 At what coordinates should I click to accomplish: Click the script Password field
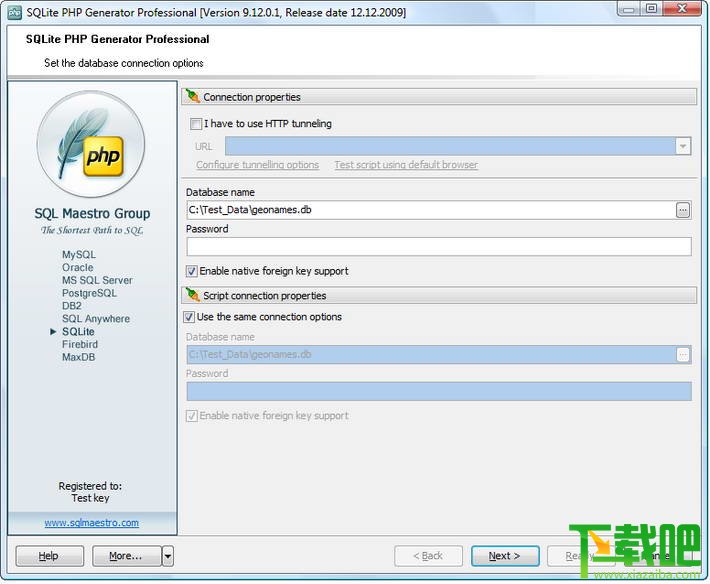[x=439, y=392]
